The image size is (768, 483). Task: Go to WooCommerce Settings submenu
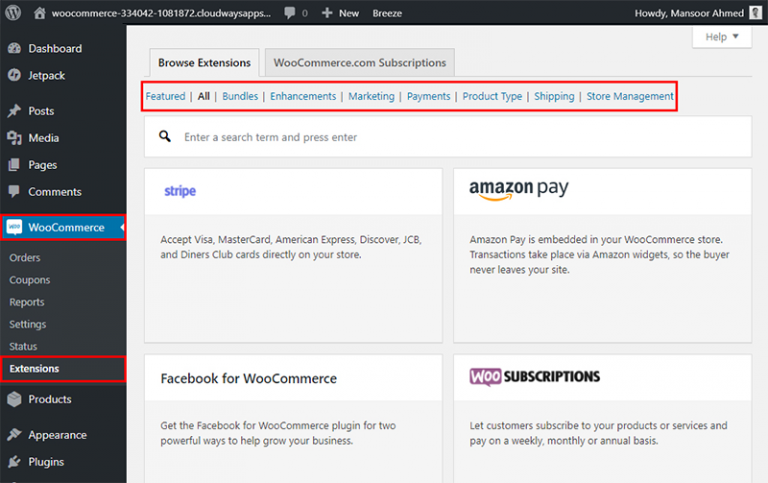[x=27, y=324]
